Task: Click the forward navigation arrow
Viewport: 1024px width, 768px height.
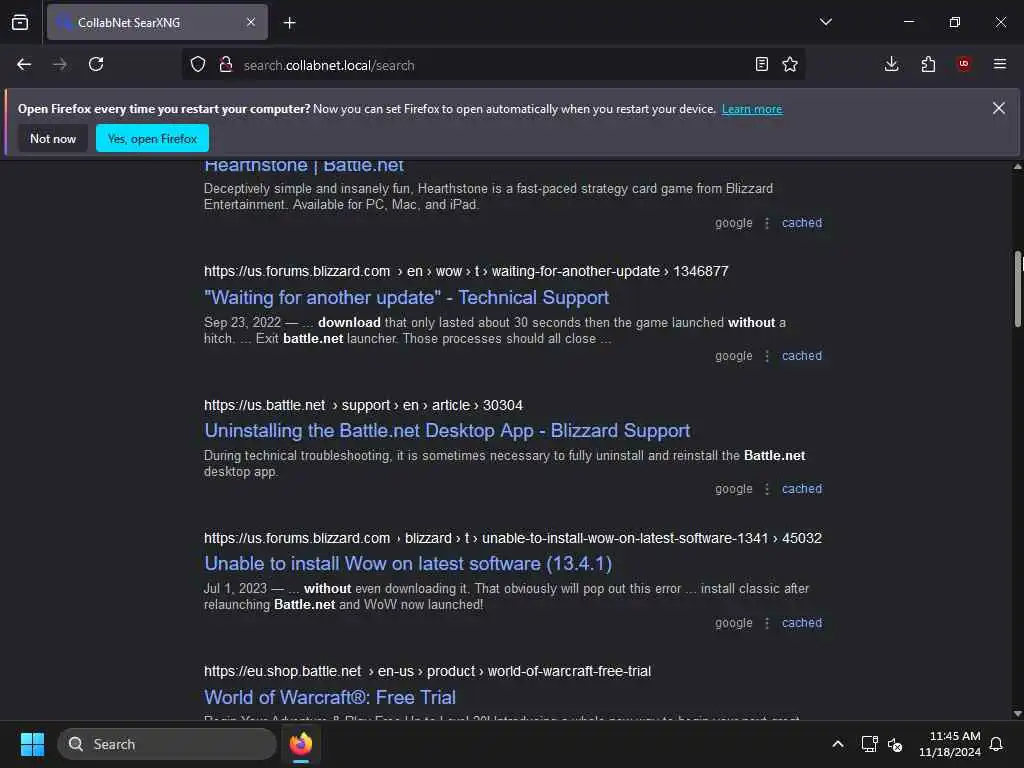Action: [x=59, y=64]
